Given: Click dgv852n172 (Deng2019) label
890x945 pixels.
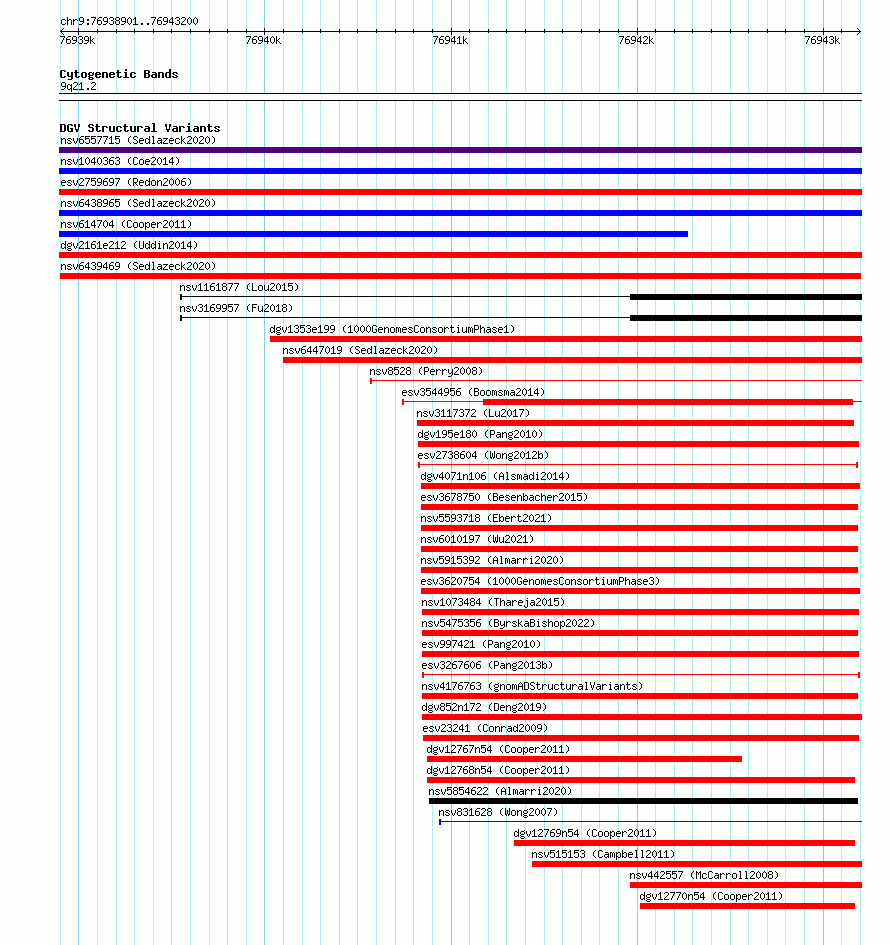Looking at the screenshot, I should click(x=484, y=708).
